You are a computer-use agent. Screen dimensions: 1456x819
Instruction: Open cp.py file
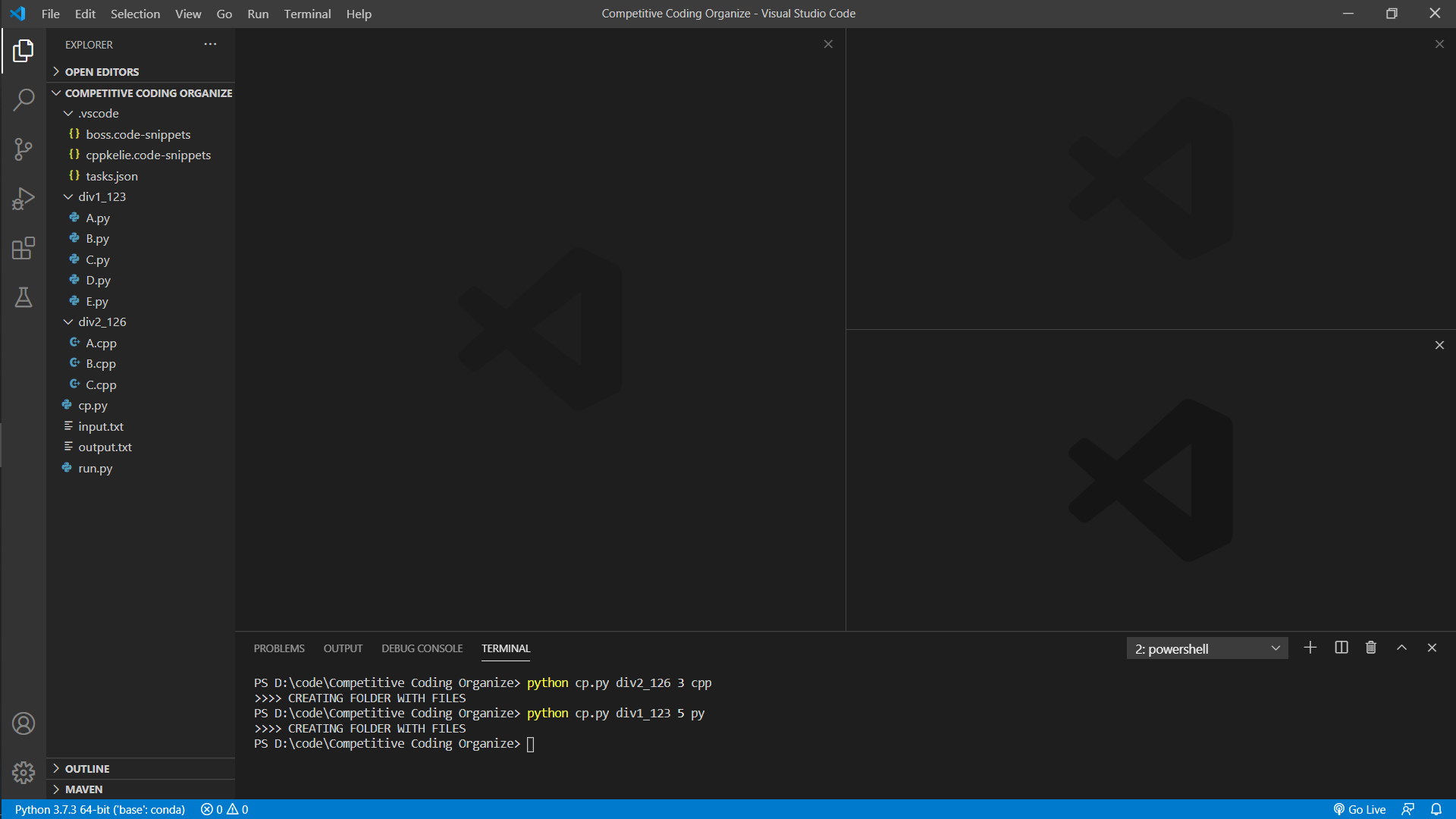point(141,405)
